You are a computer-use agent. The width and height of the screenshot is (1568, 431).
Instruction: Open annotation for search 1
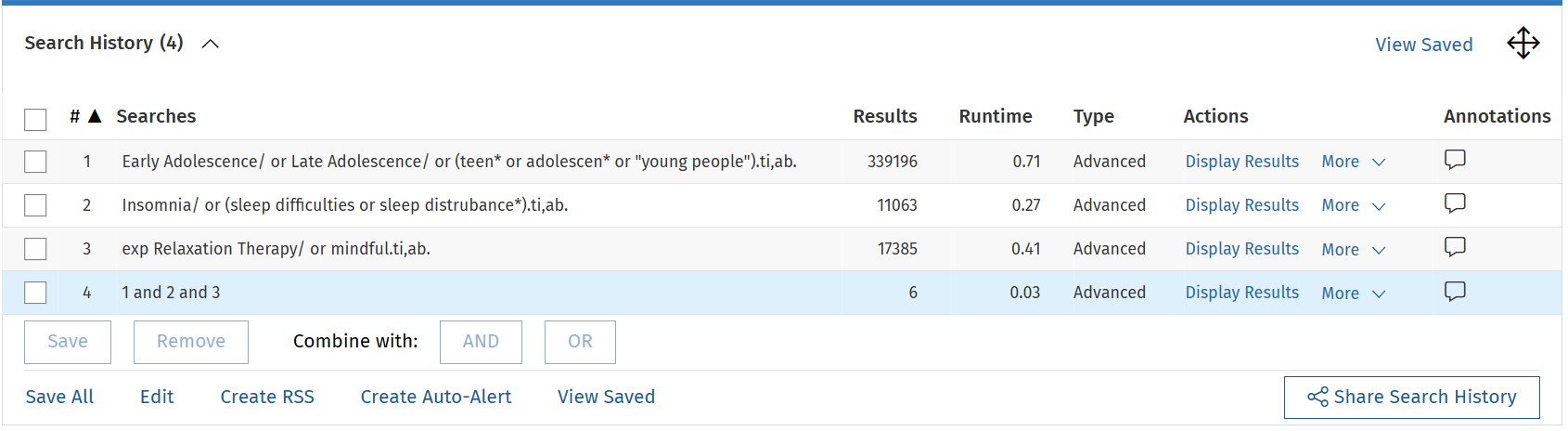(1455, 160)
